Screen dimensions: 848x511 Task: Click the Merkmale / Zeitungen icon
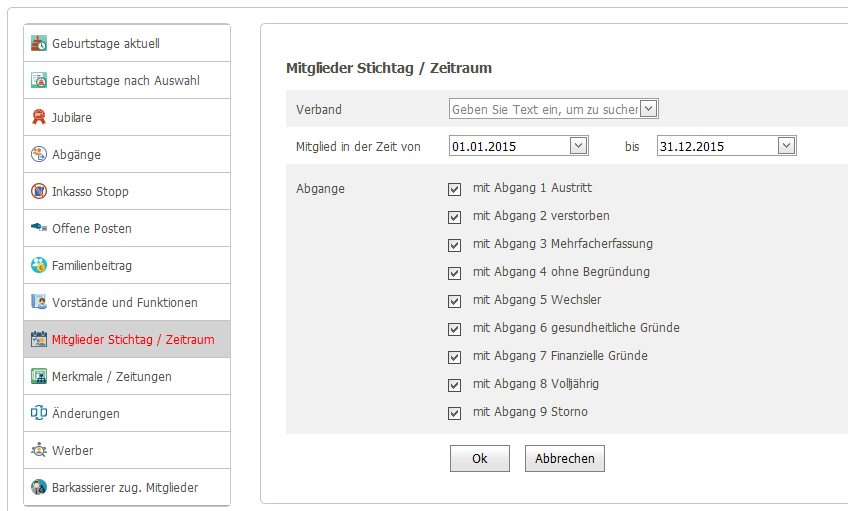[x=39, y=376]
